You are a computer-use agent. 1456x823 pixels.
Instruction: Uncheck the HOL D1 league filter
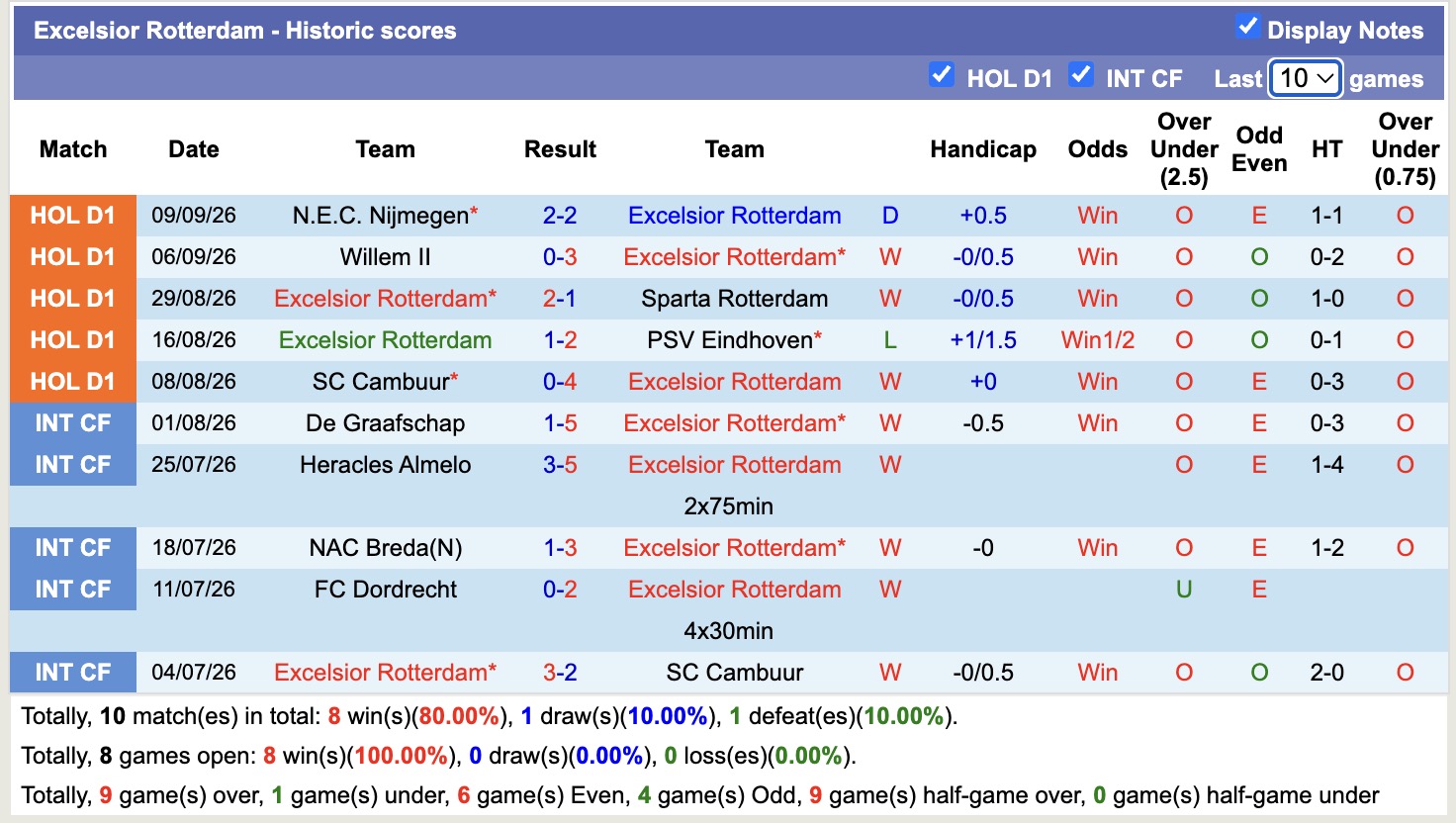(x=941, y=74)
